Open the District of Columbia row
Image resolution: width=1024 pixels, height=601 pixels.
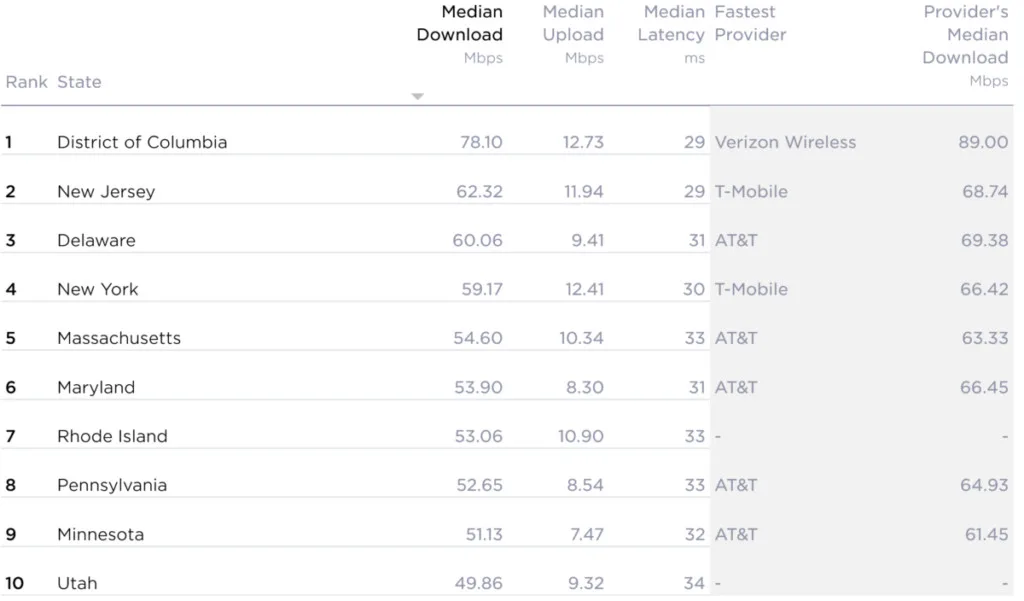point(142,142)
